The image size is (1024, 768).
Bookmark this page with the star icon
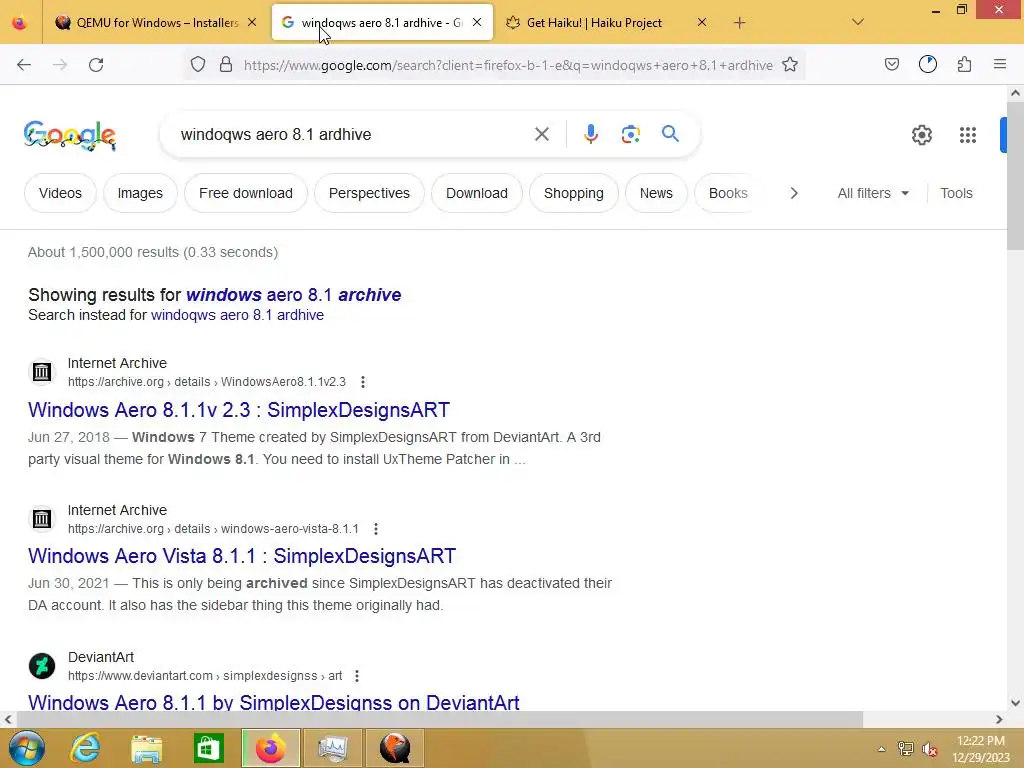[790, 65]
